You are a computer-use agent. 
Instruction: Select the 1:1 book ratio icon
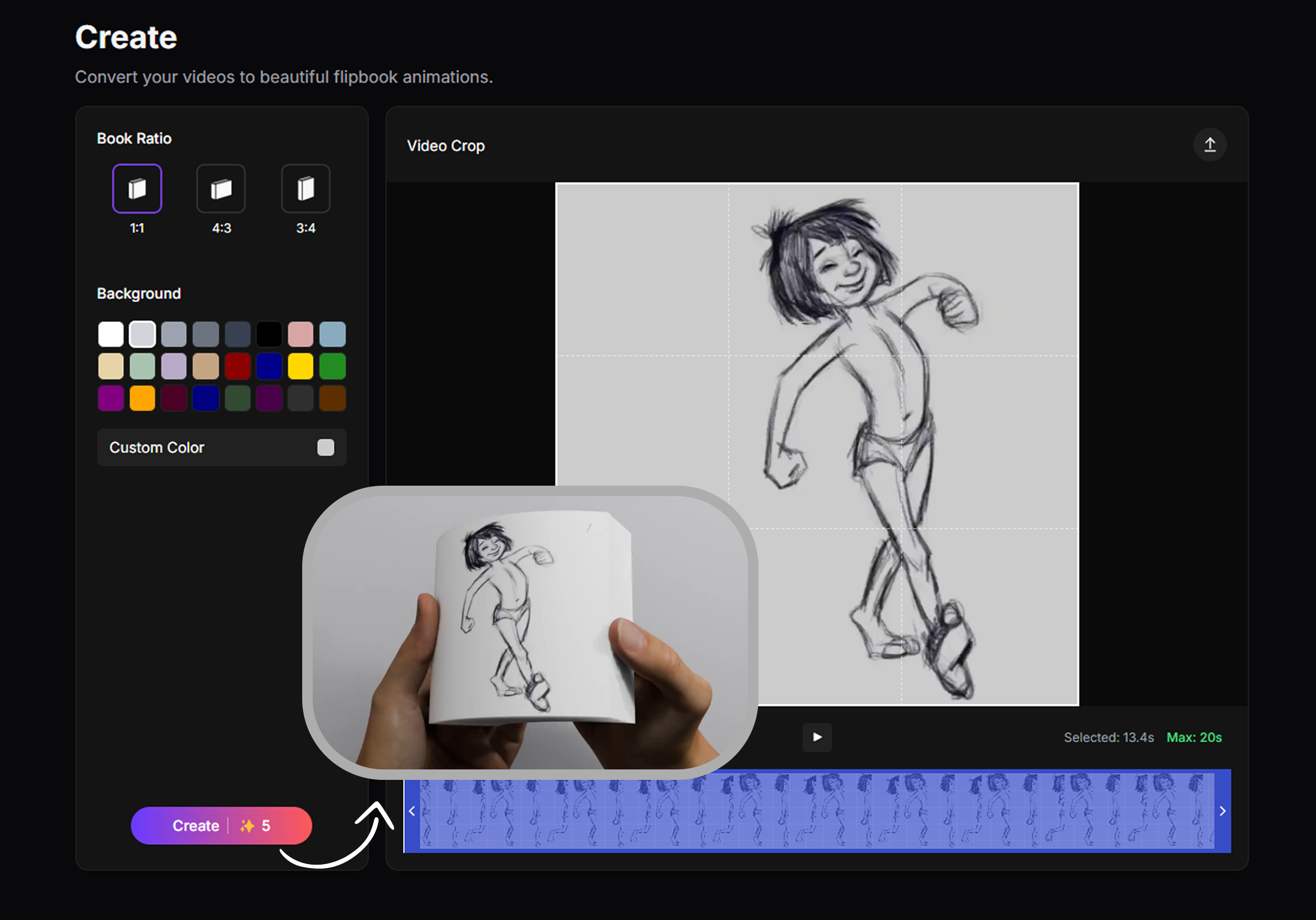pos(137,188)
